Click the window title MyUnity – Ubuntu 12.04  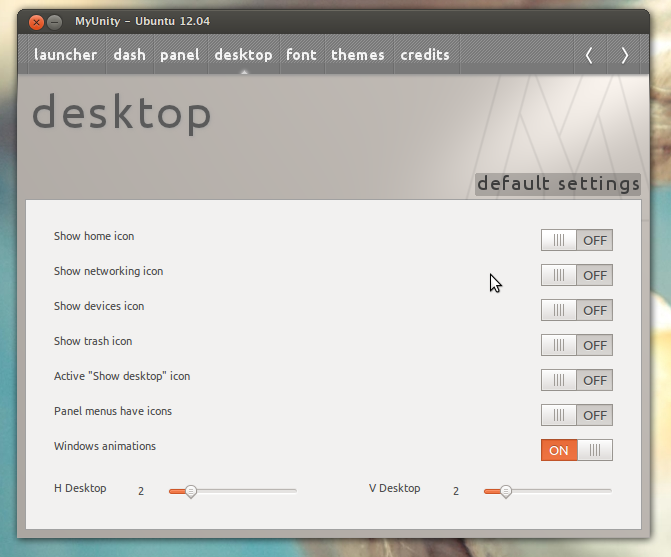pos(143,21)
